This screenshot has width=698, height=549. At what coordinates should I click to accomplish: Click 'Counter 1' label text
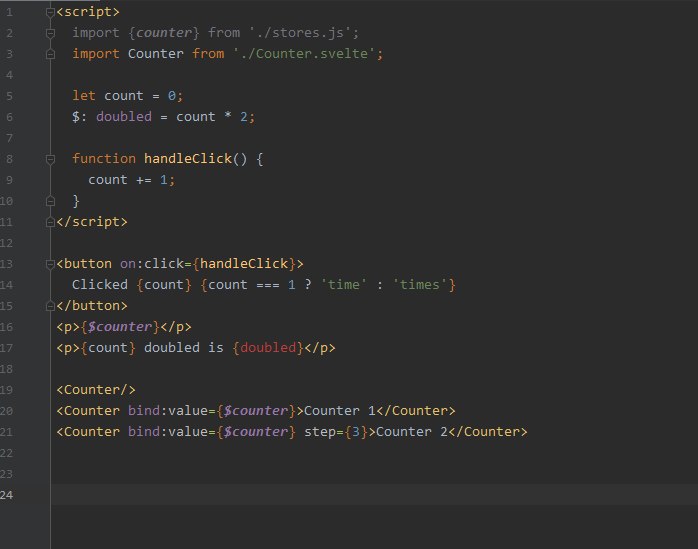340,411
